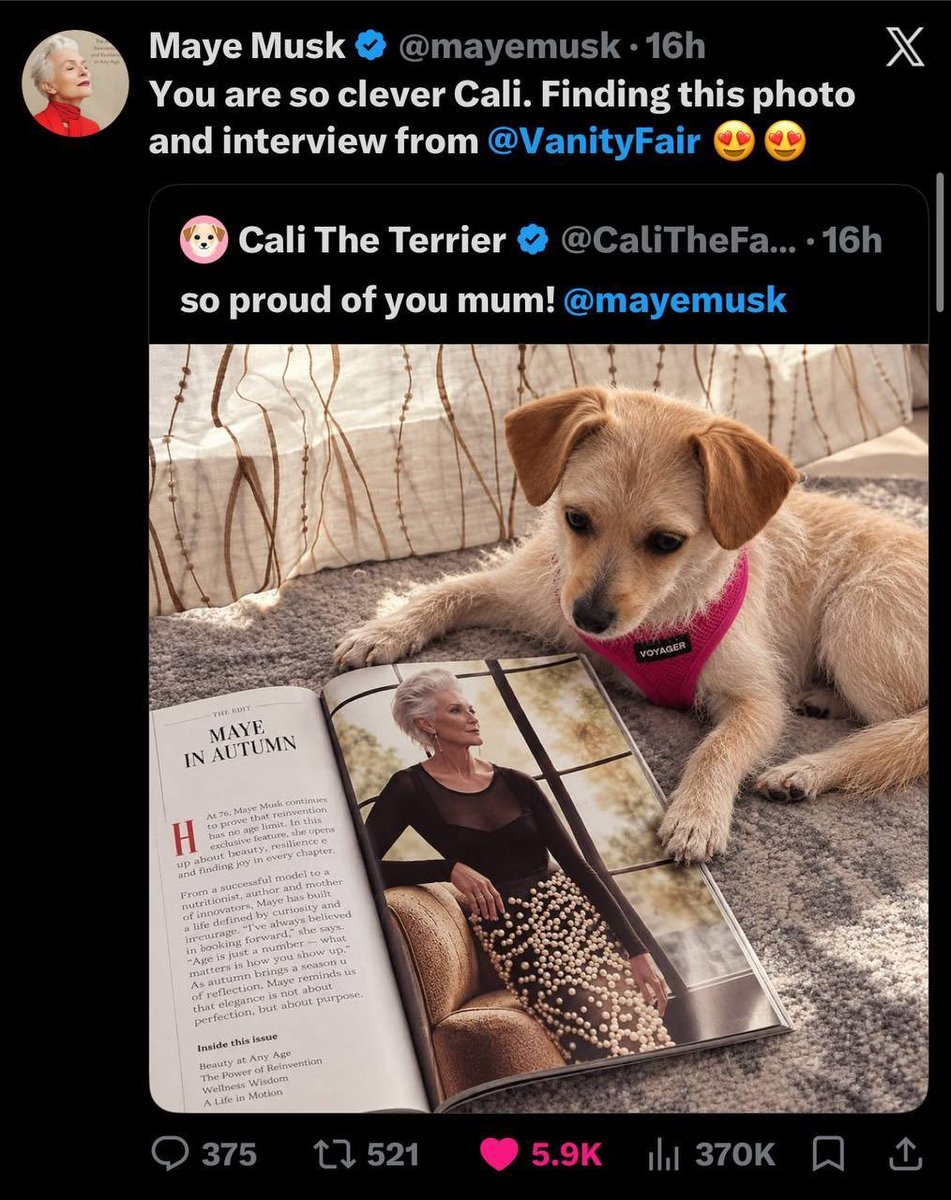Click Cali The Terrier's verified badge
951x1200 pixels.
point(533,240)
